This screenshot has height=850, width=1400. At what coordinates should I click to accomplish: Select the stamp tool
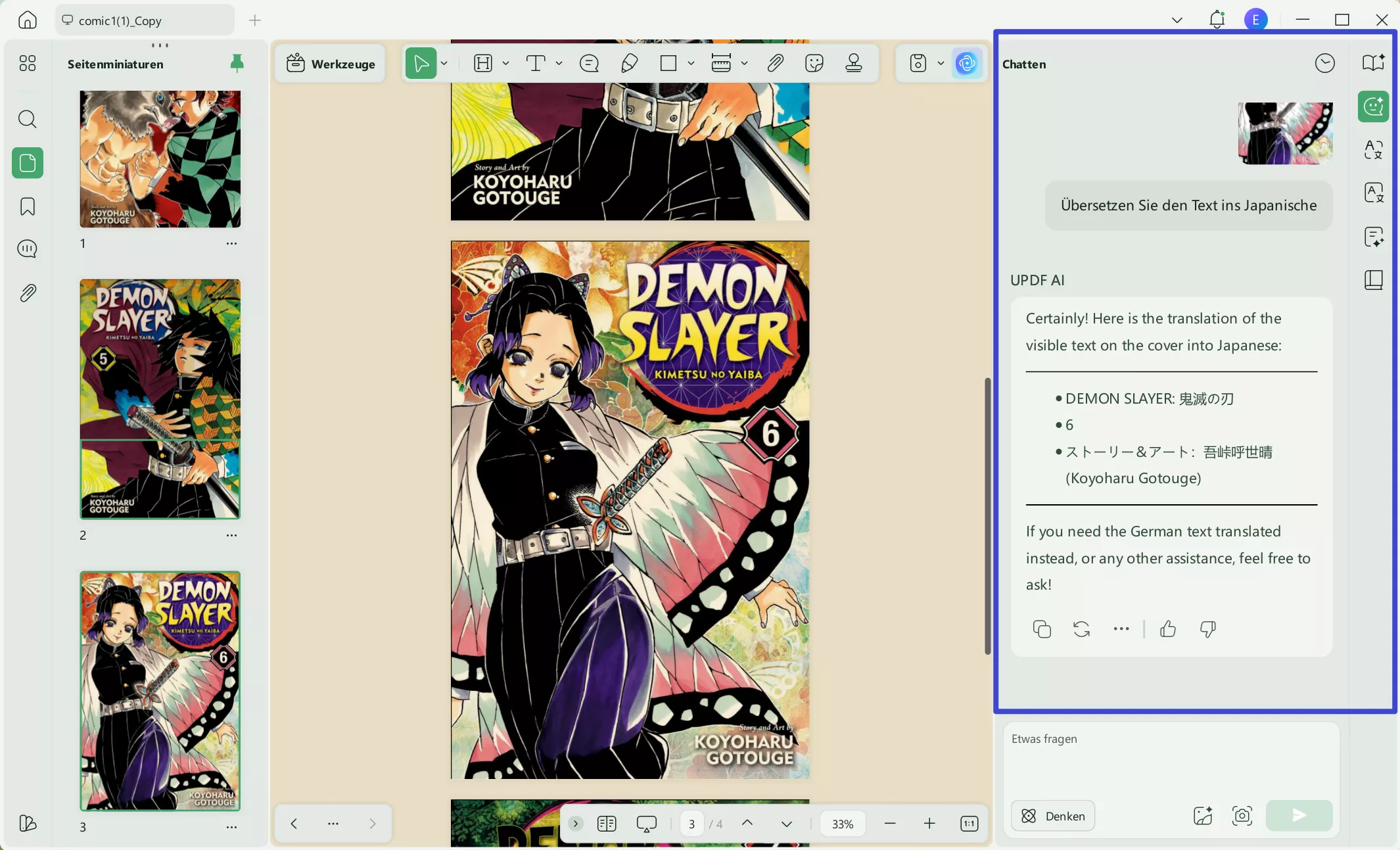point(854,63)
